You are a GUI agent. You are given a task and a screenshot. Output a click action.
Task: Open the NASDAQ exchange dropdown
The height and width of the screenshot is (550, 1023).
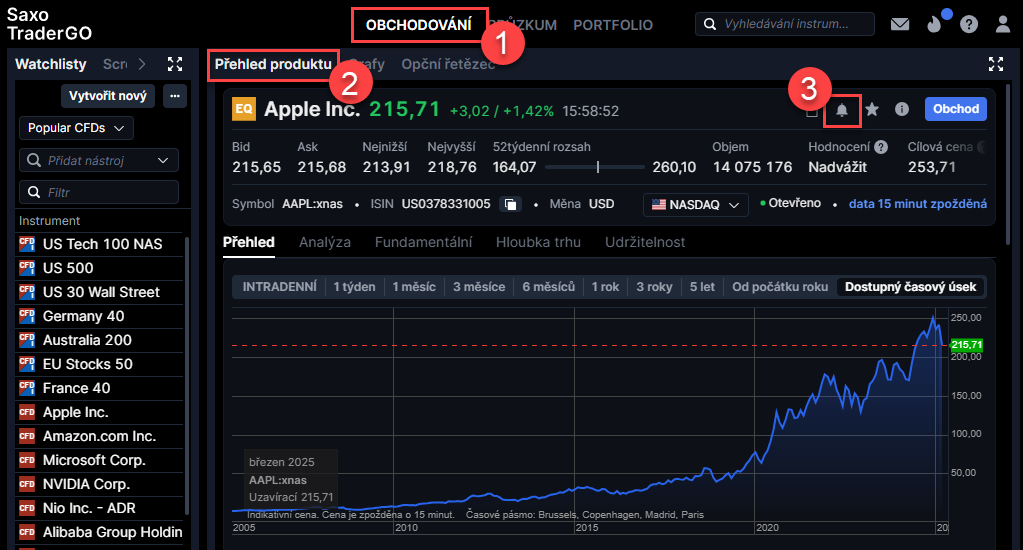coord(695,204)
